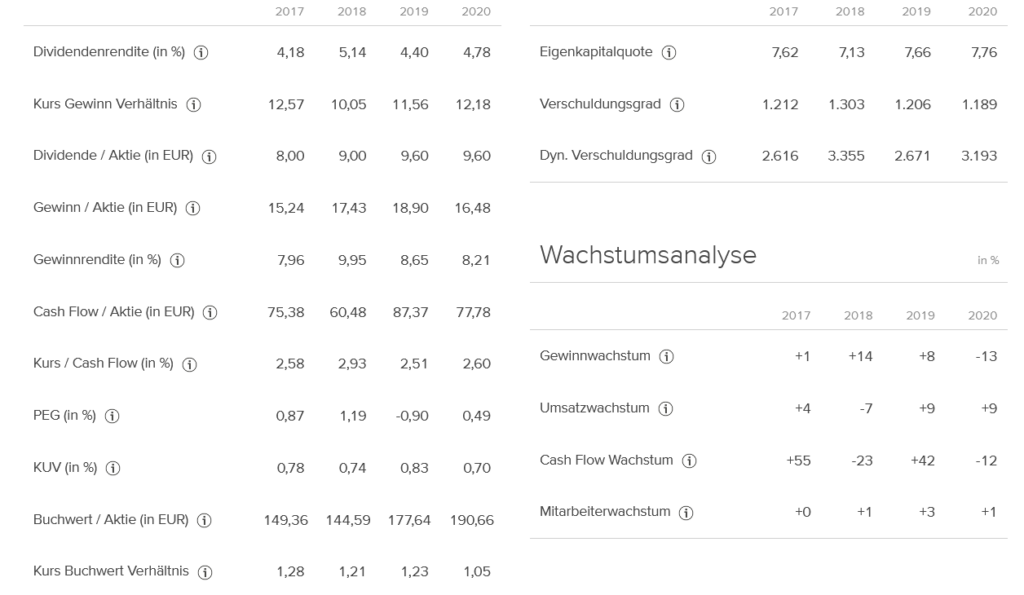Click info icon next to Gewinnwachstum

666,357
